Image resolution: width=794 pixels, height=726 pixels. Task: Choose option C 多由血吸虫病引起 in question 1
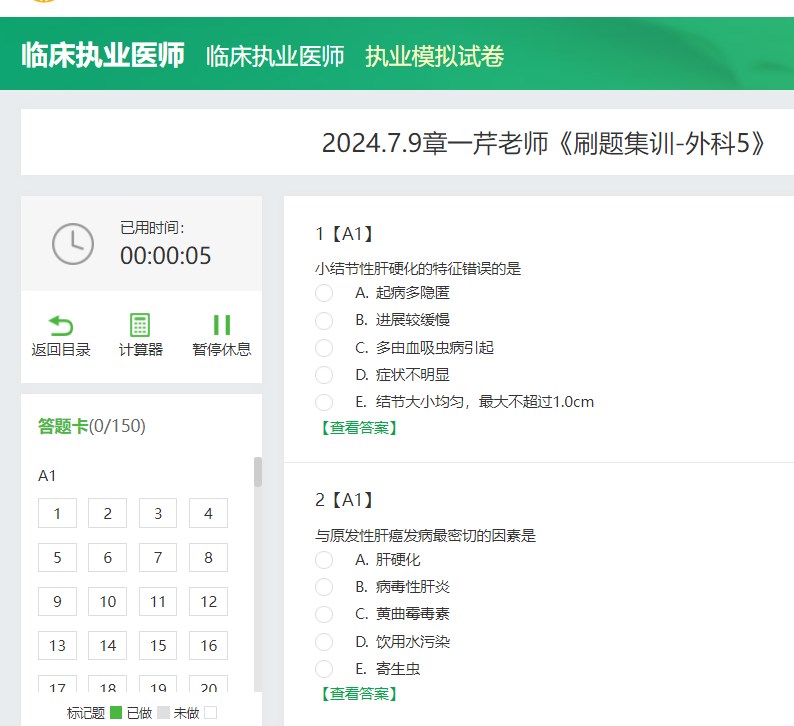(324, 348)
